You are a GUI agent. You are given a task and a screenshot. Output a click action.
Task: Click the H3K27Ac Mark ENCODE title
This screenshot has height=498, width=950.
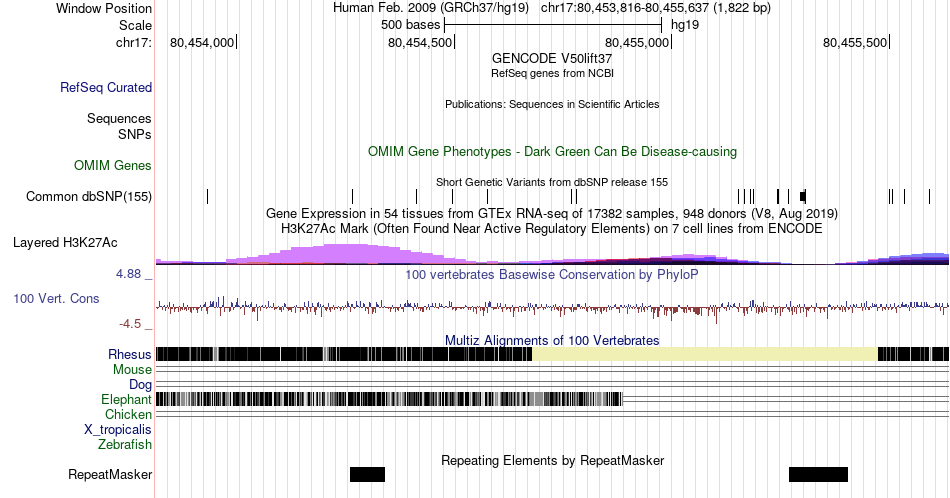(x=552, y=228)
